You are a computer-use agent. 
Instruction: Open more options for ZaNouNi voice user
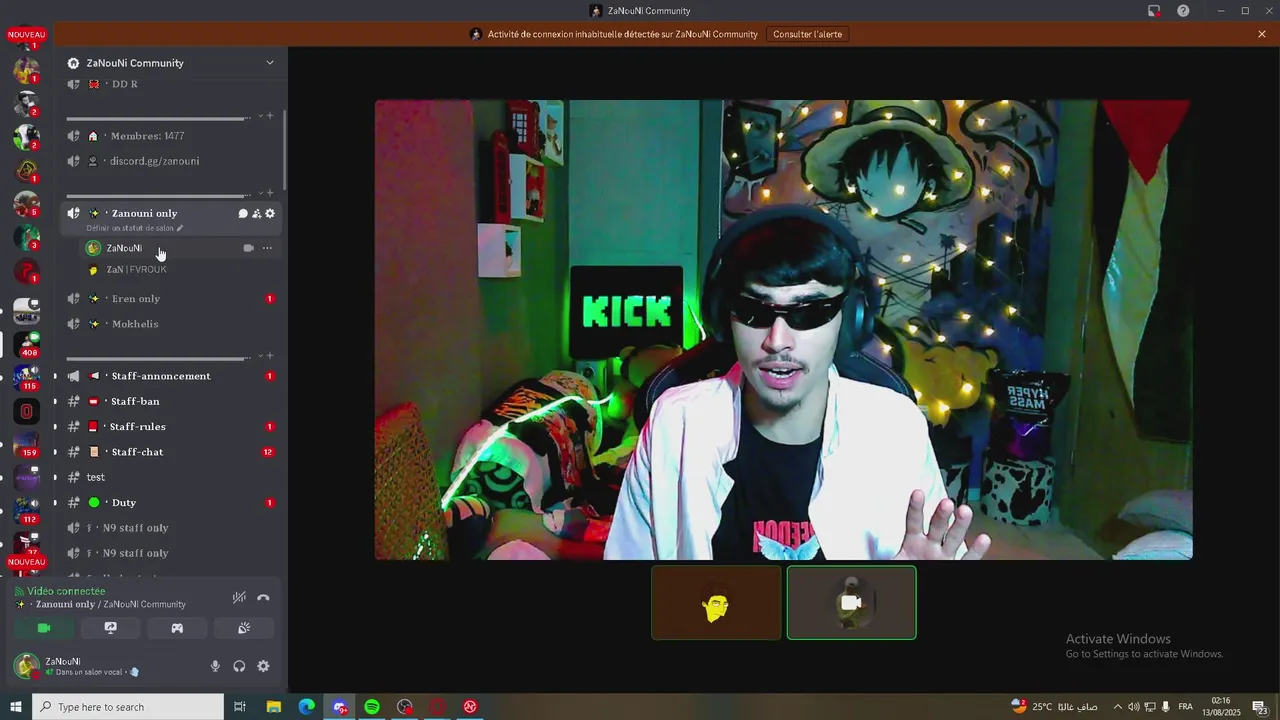(267, 248)
